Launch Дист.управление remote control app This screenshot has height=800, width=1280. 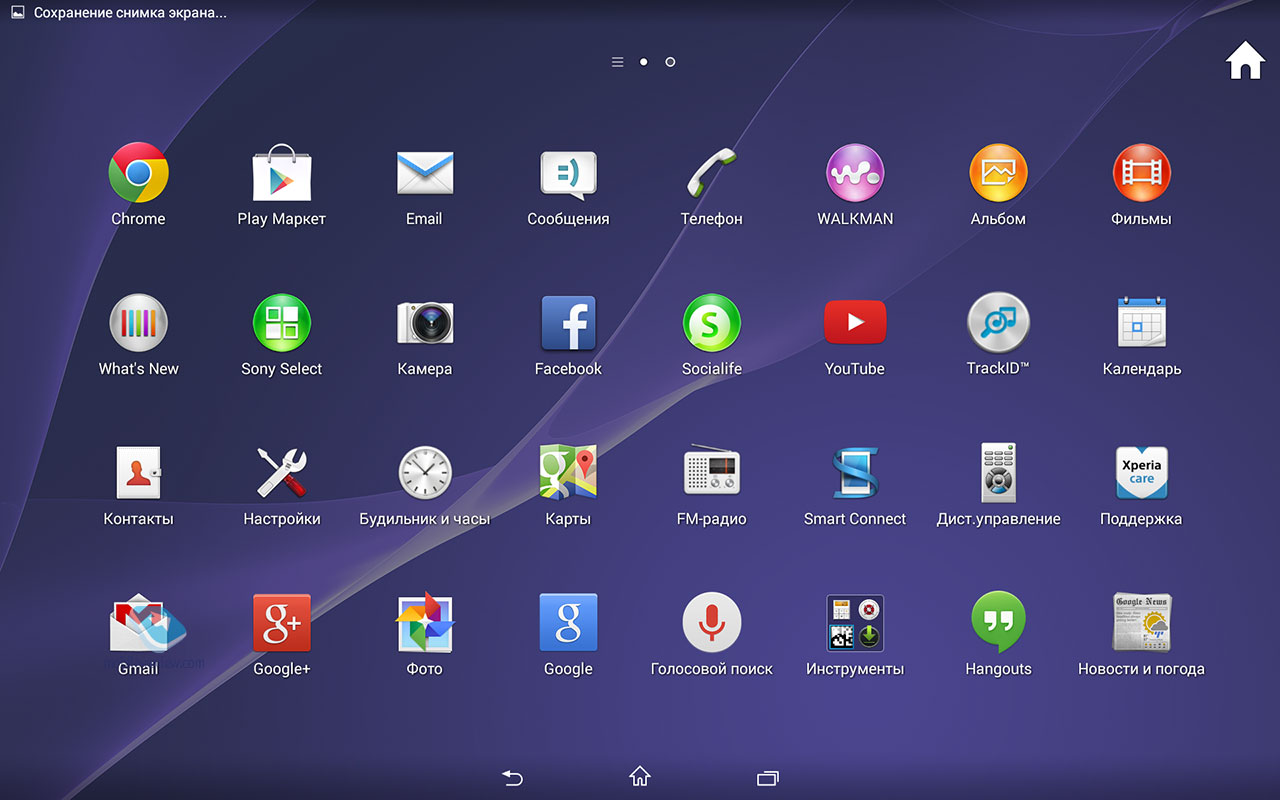click(998, 473)
